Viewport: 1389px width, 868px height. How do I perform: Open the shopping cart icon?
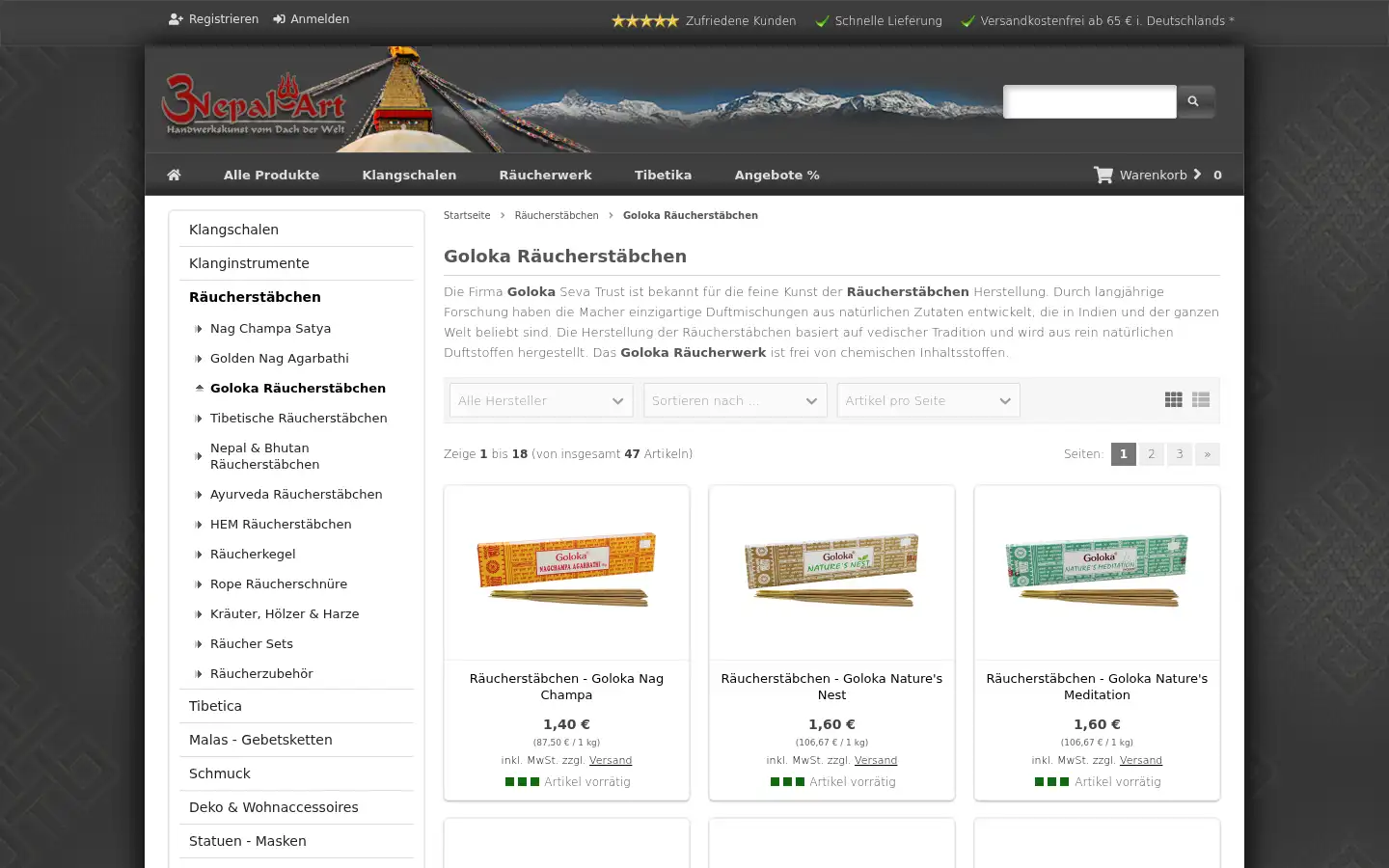tap(1103, 175)
